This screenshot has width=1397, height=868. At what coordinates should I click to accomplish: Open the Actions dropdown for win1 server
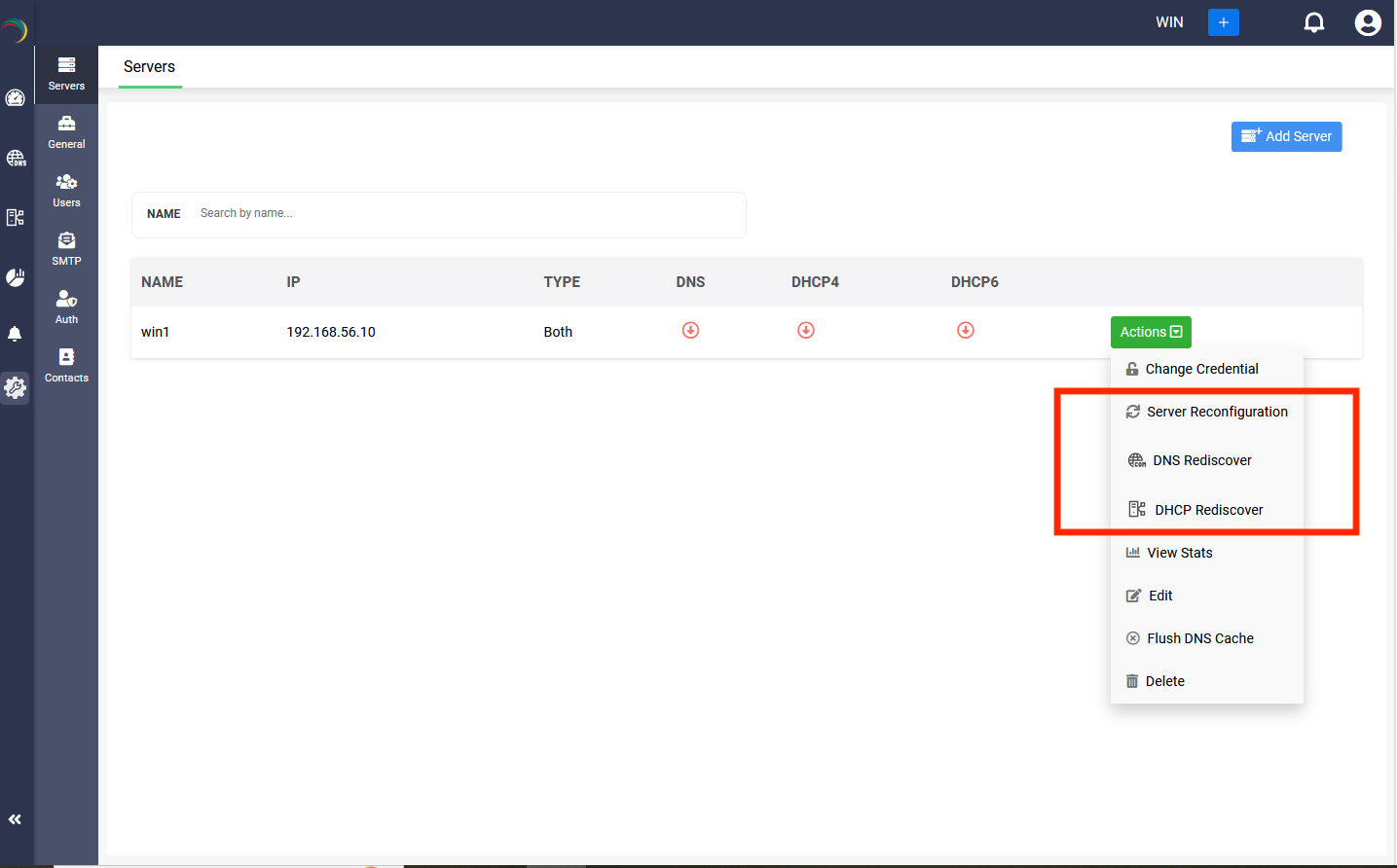pos(1151,332)
